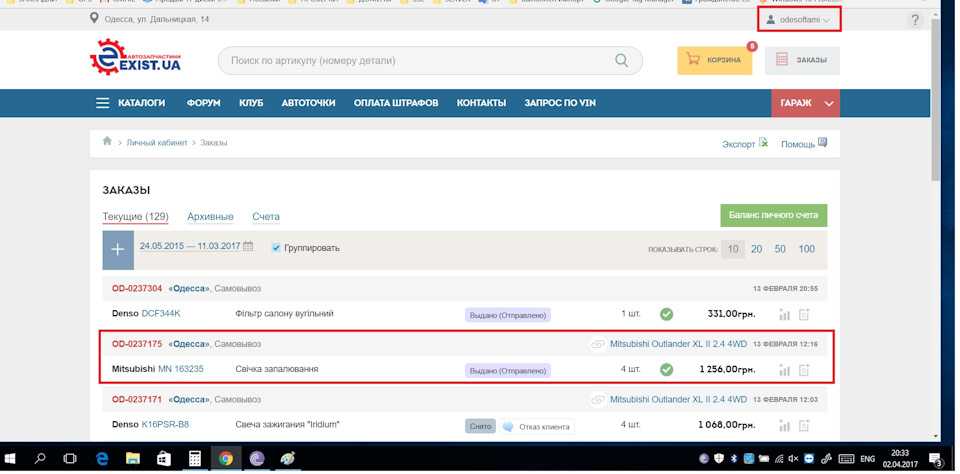Screen dimensions: 960x474
Task: Set rows displayed to 20
Action: click(756, 249)
